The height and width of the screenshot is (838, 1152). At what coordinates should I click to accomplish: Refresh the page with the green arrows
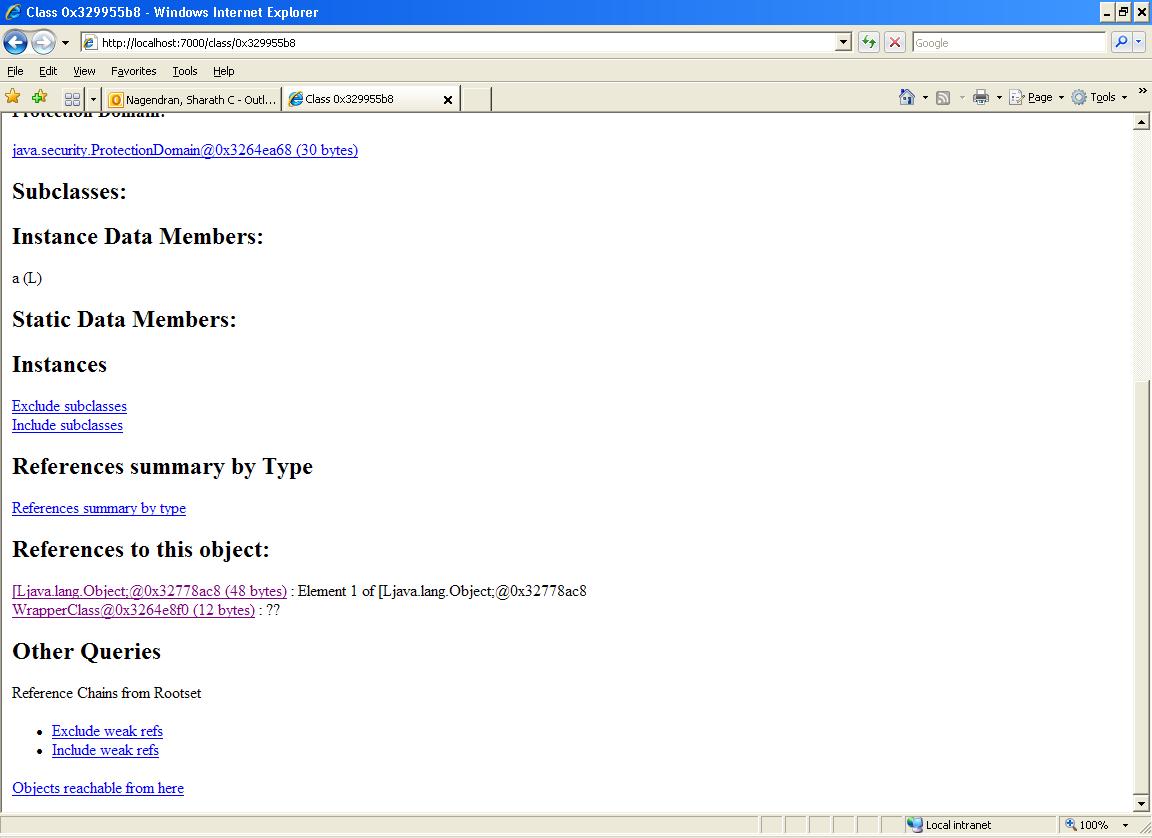click(868, 43)
